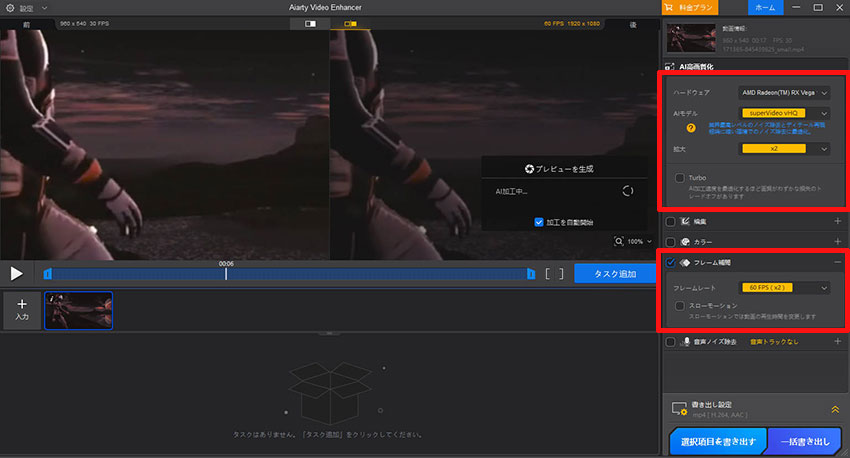
Task: Click the timeline end trim handle
Action: click(531, 274)
